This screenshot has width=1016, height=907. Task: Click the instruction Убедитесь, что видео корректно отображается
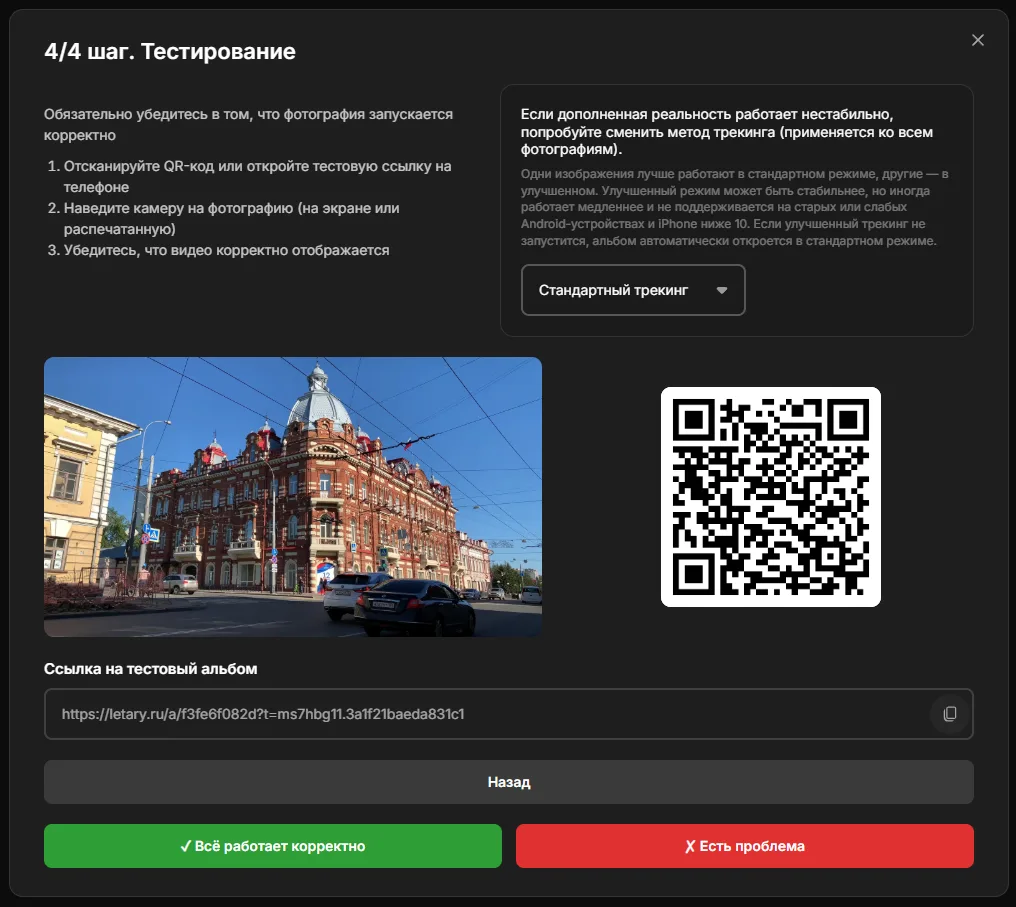tap(226, 250)
